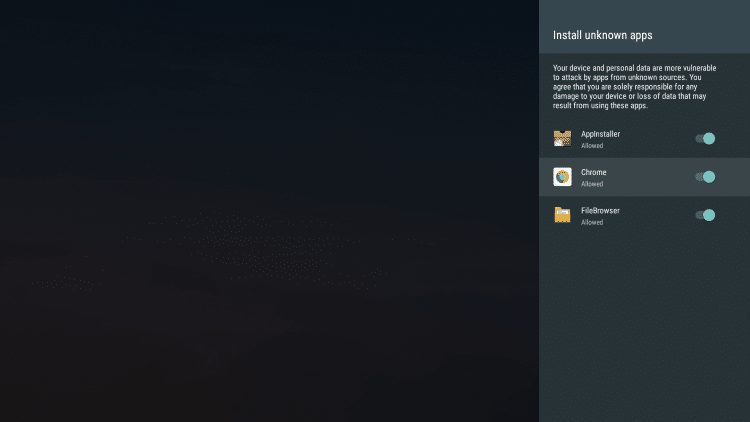Click FileBrowser row's blank space before toggle
This screenshot has width=750, height=422.
tap(655, 215)
